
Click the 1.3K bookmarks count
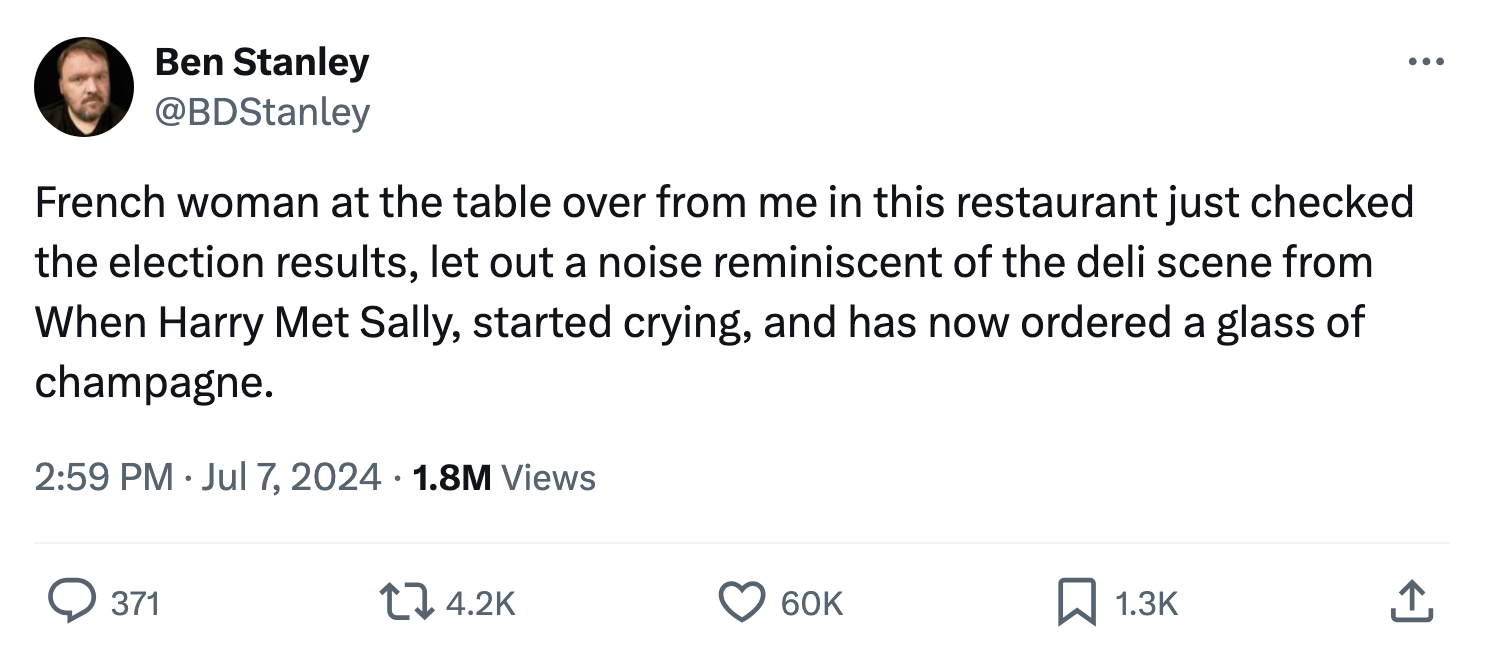[1146, 603]
